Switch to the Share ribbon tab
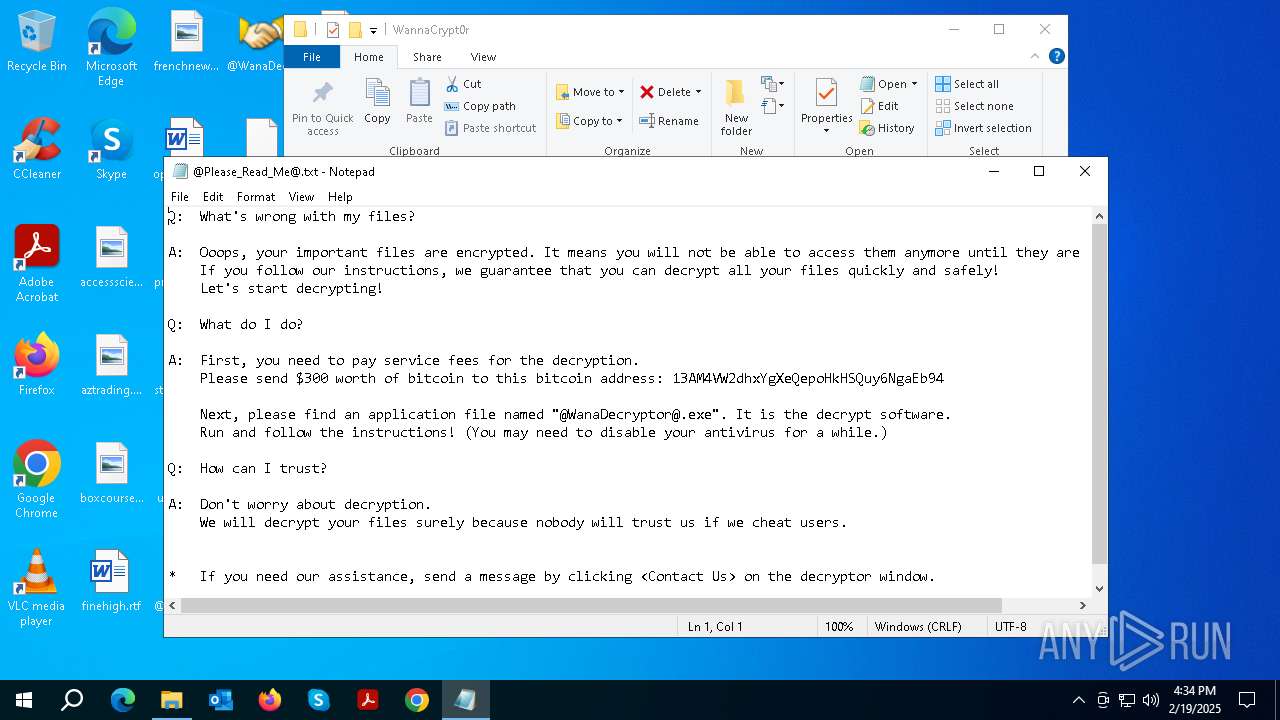The height and width of the screenshot is (720, 1280). pos(427,57)
